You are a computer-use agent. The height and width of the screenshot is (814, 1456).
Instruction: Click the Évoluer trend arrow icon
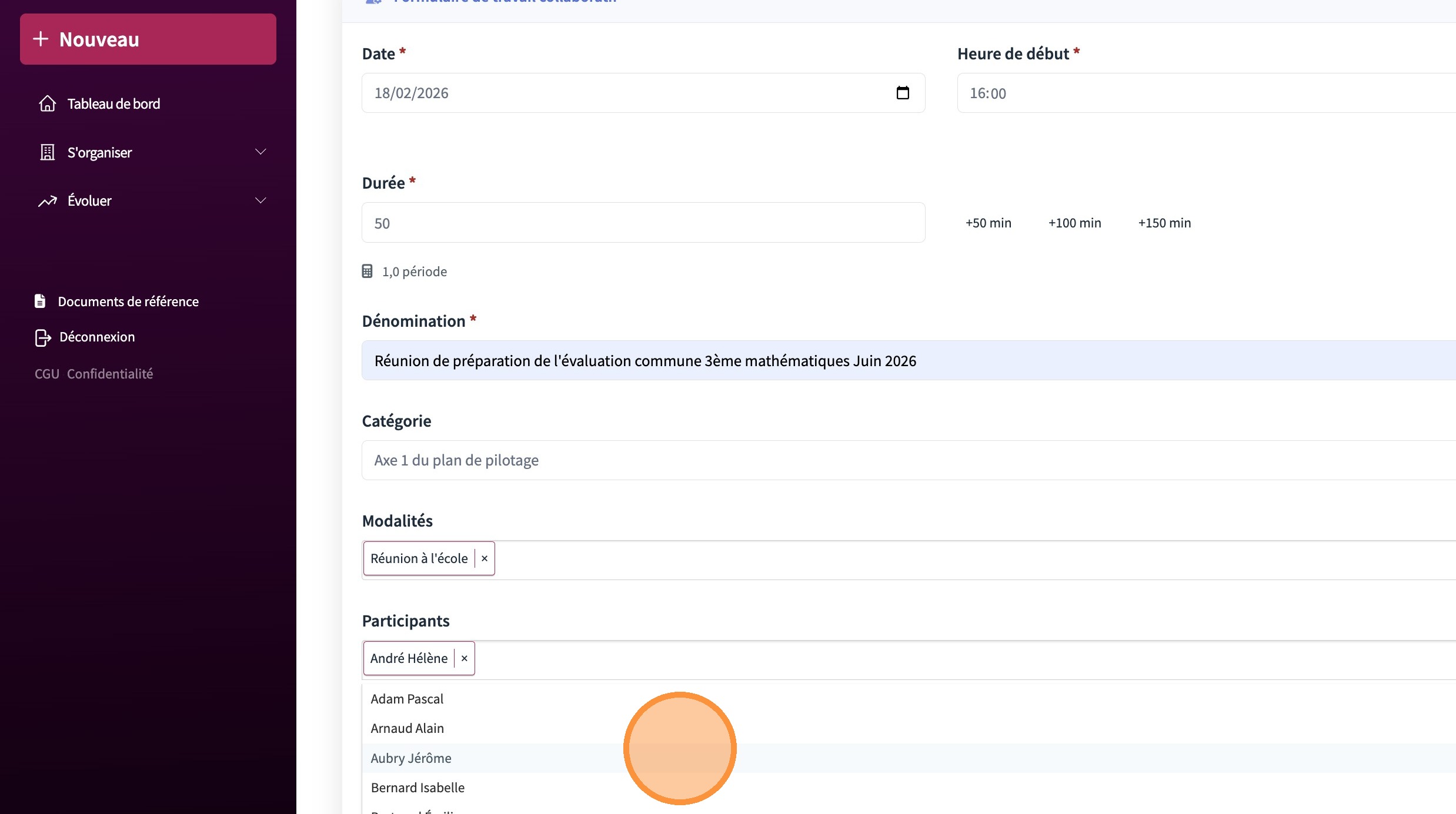(48, 201)
